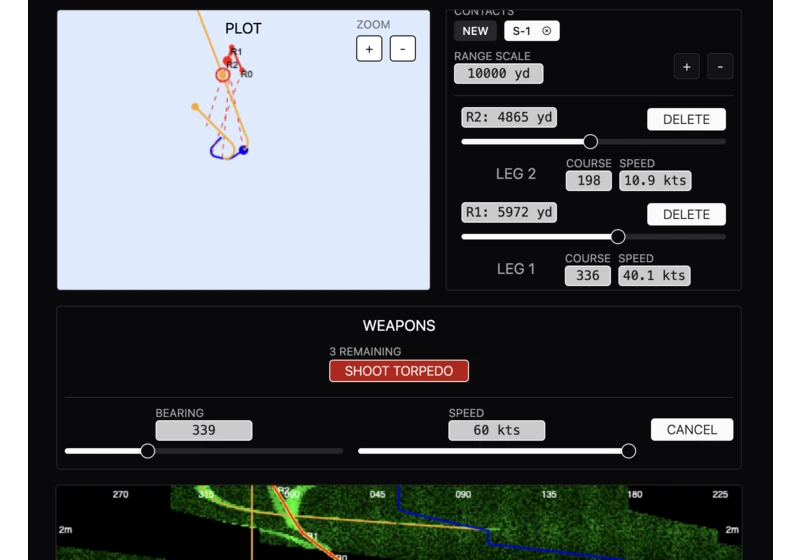The height and width of the screenshot is (560, 800).
Task: Click the 3 REMAINING torpedo count
Action: pyautogui.click(x=365, y=351)
